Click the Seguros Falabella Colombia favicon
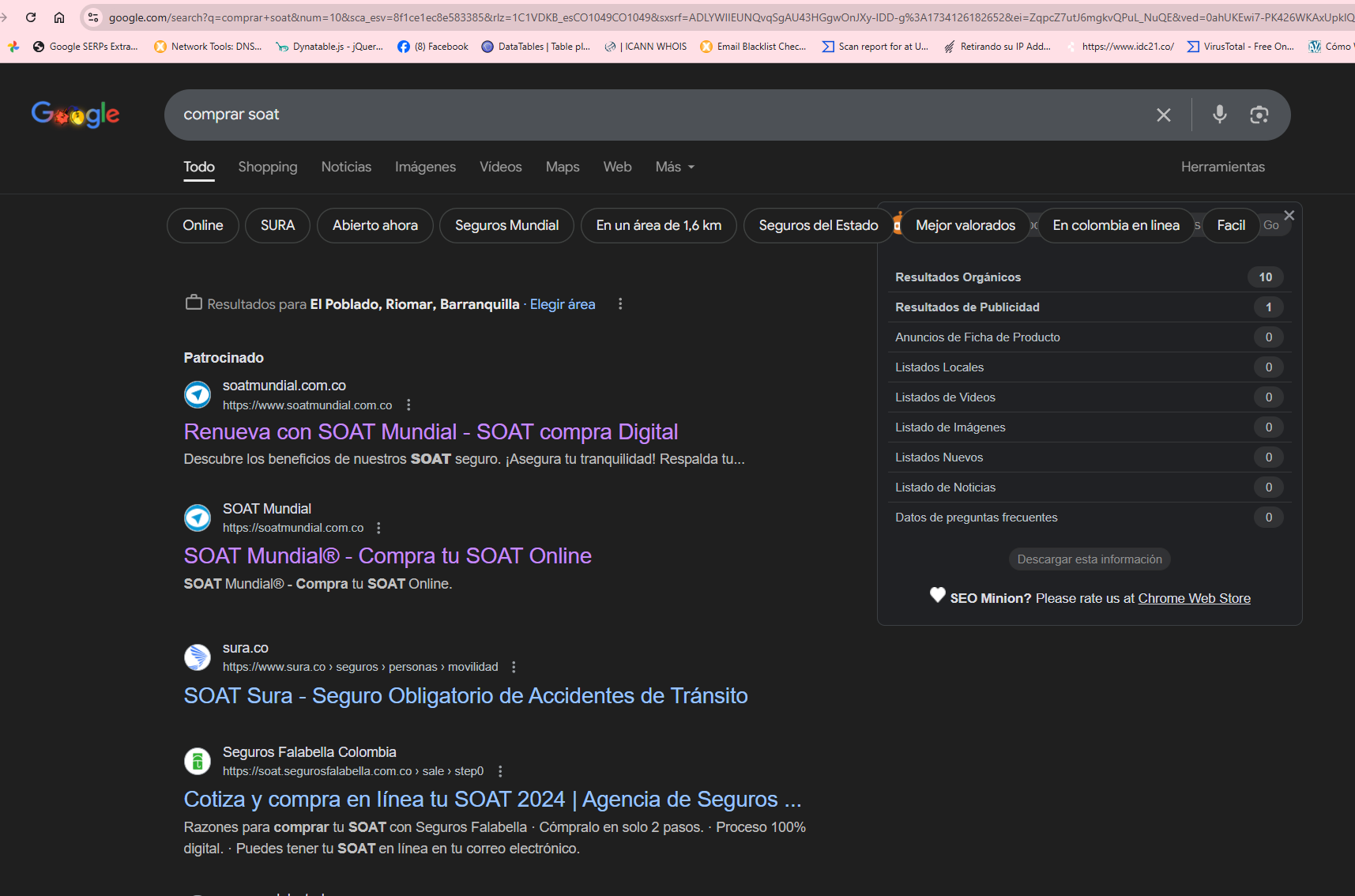 (x=198, y=761)
